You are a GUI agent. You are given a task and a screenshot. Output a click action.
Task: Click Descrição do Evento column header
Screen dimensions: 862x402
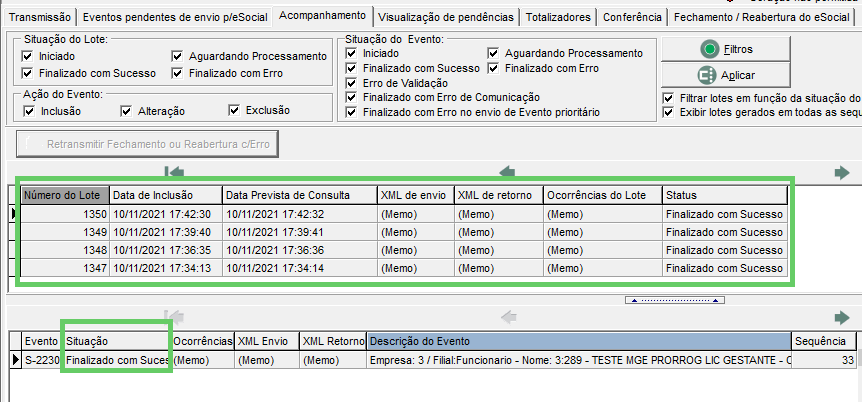579,342
